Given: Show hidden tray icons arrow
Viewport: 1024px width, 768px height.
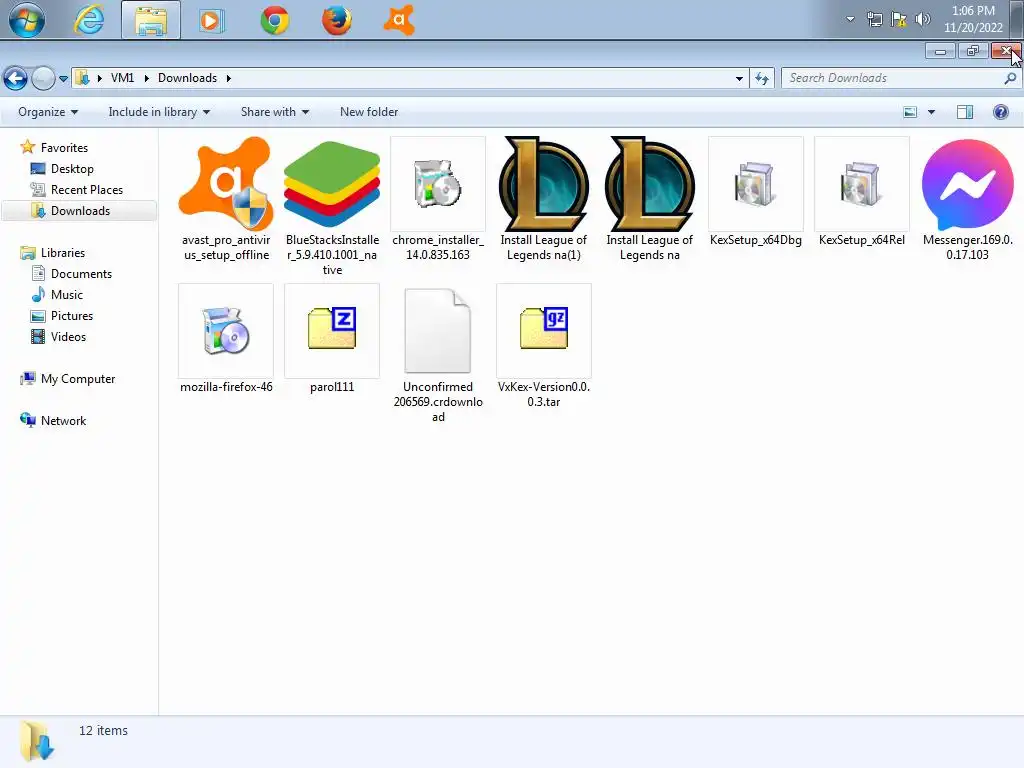Looking at the screenshot, I should tap(850, 19).
